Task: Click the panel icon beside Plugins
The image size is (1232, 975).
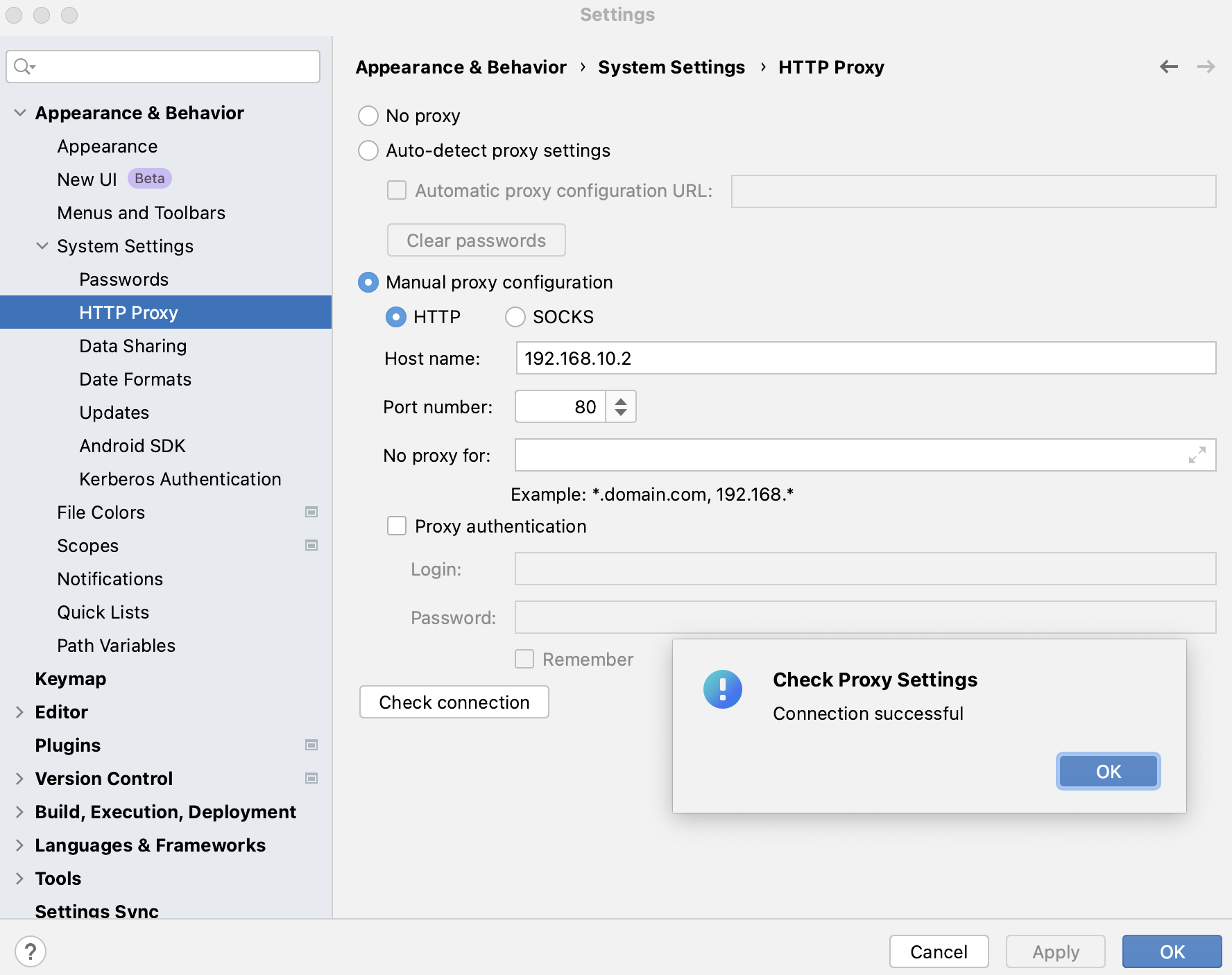Action: (311, 745)
